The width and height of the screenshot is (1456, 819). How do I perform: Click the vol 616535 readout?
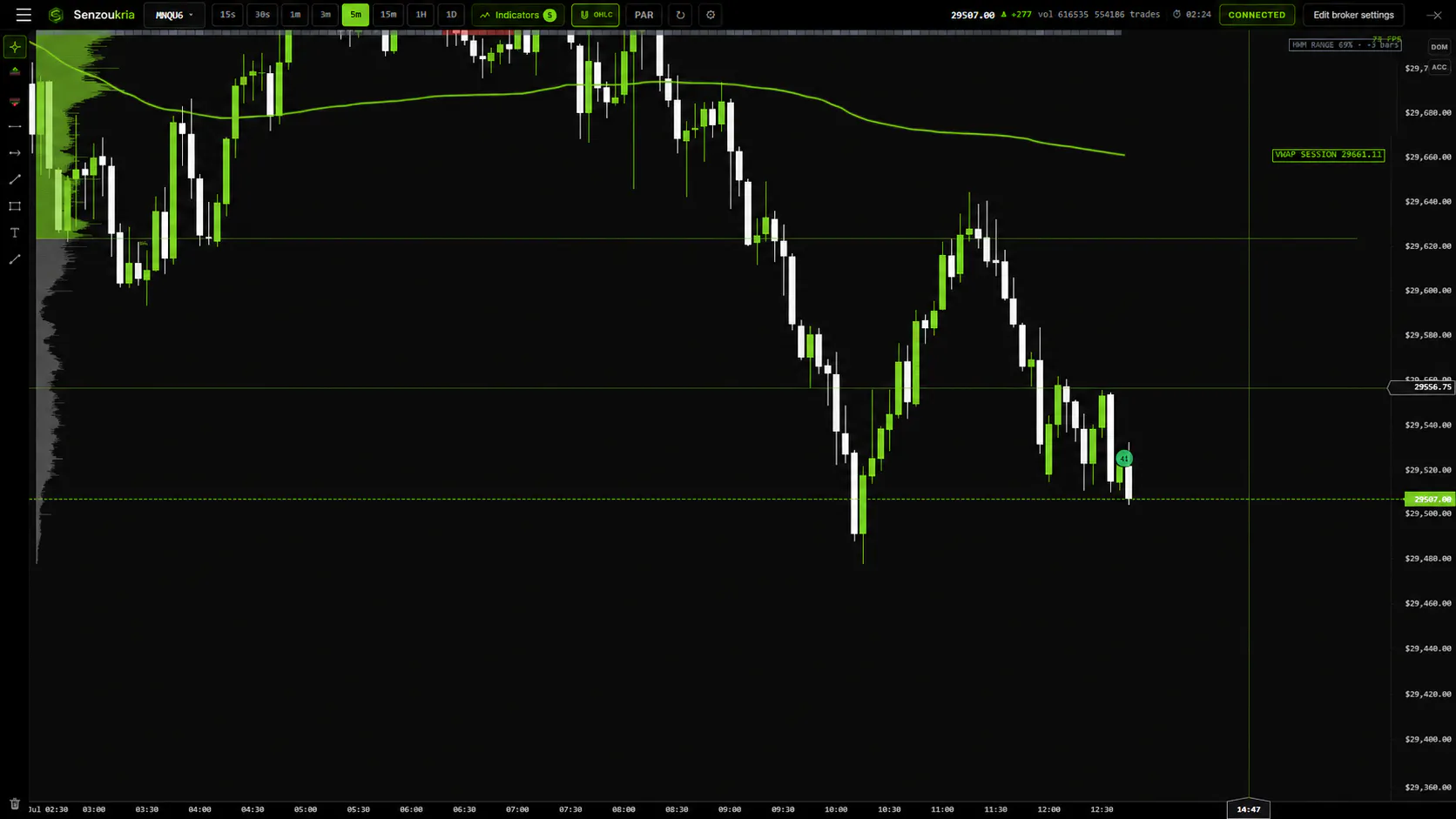(x=1063, y=15)
